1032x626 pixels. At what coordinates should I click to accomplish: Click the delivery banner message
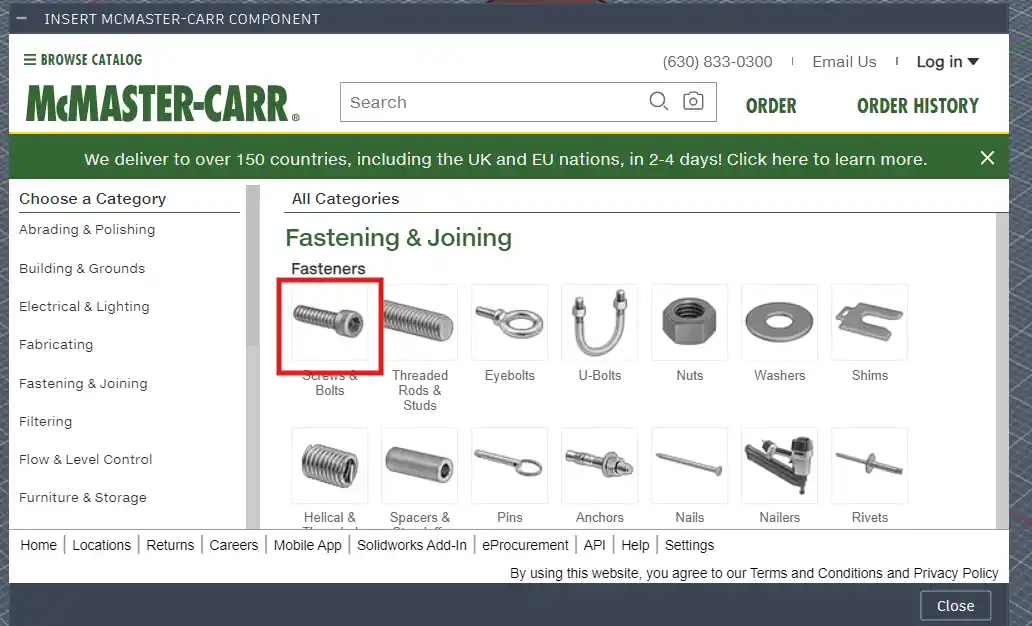pos(505,159)
